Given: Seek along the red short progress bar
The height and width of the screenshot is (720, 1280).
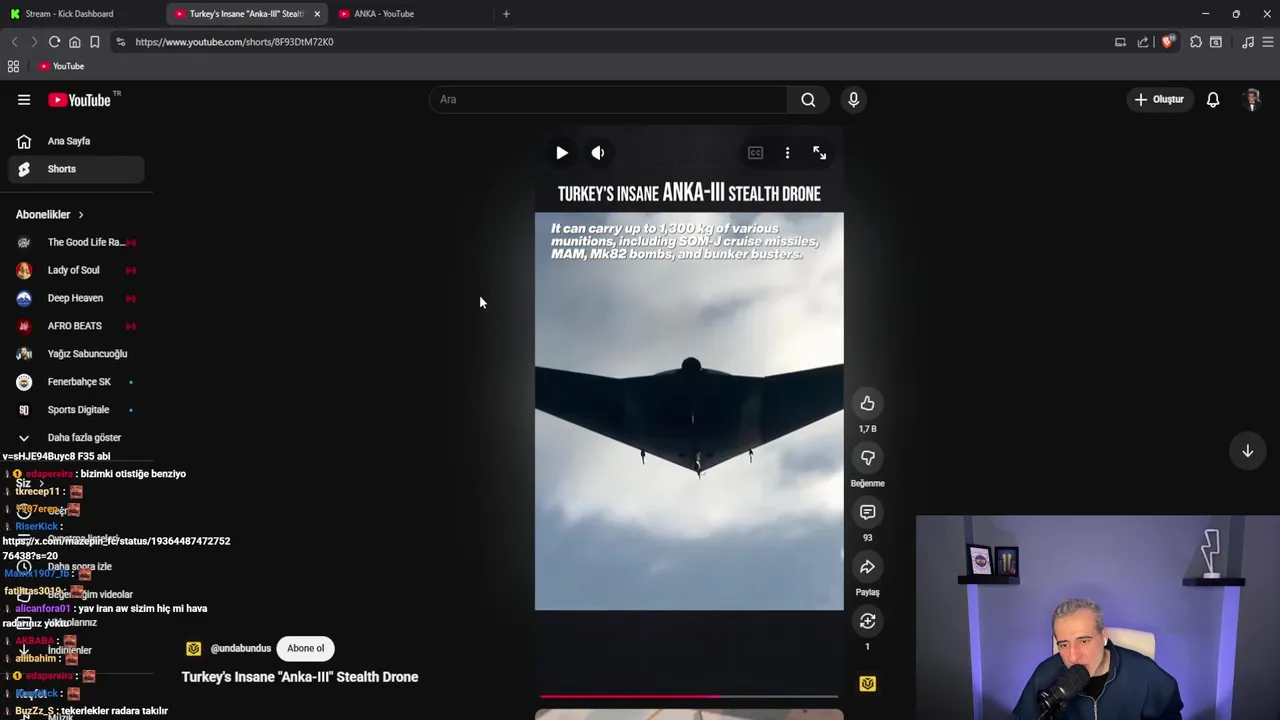Looking at the screenshot, I should coord(689,696).
